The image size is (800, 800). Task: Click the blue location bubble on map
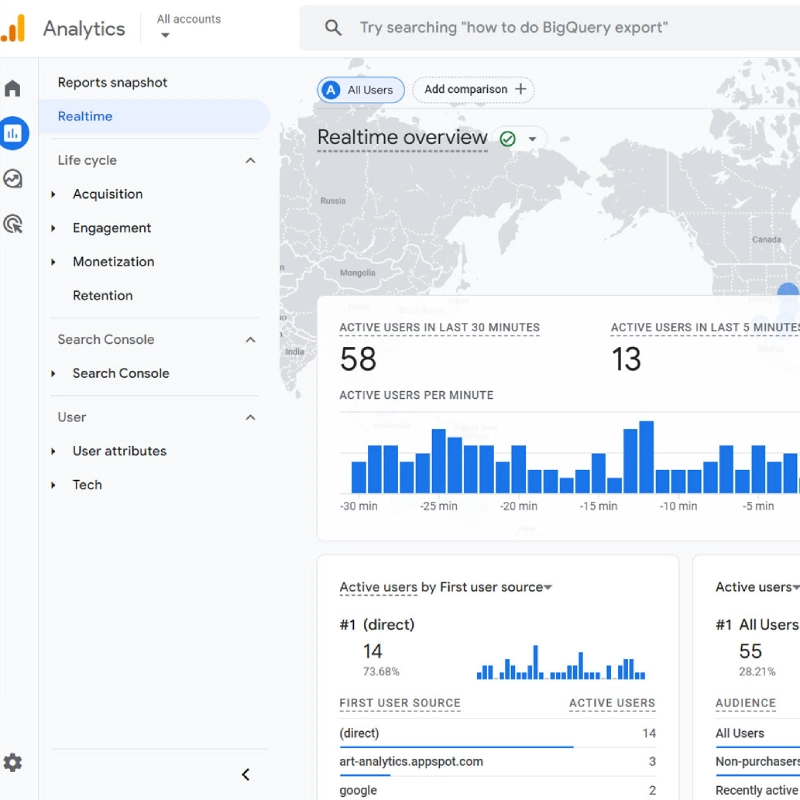pos(788,290)
